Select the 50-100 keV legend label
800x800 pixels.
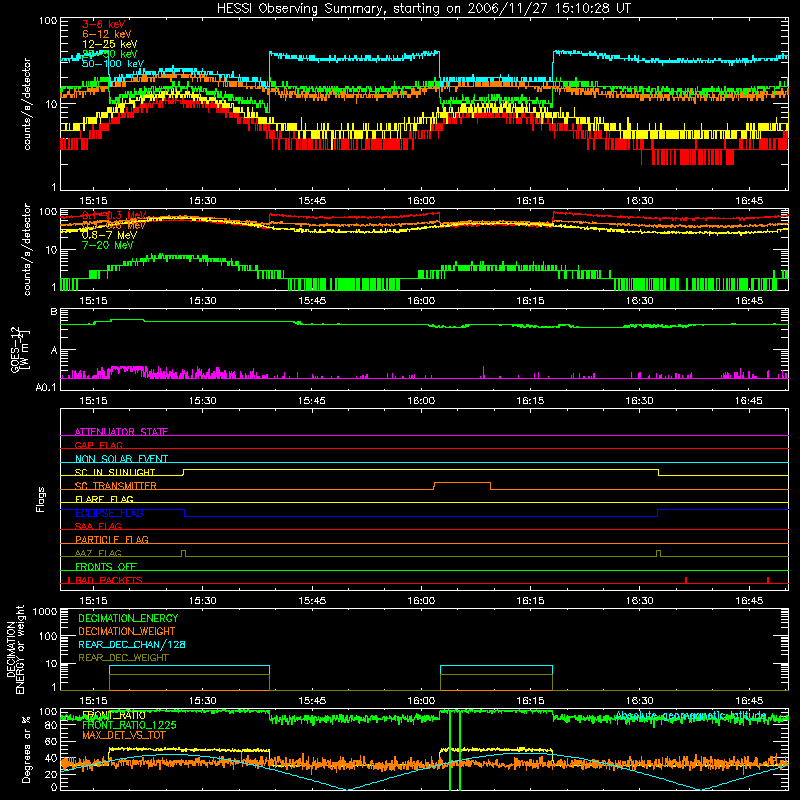(113, 64)
